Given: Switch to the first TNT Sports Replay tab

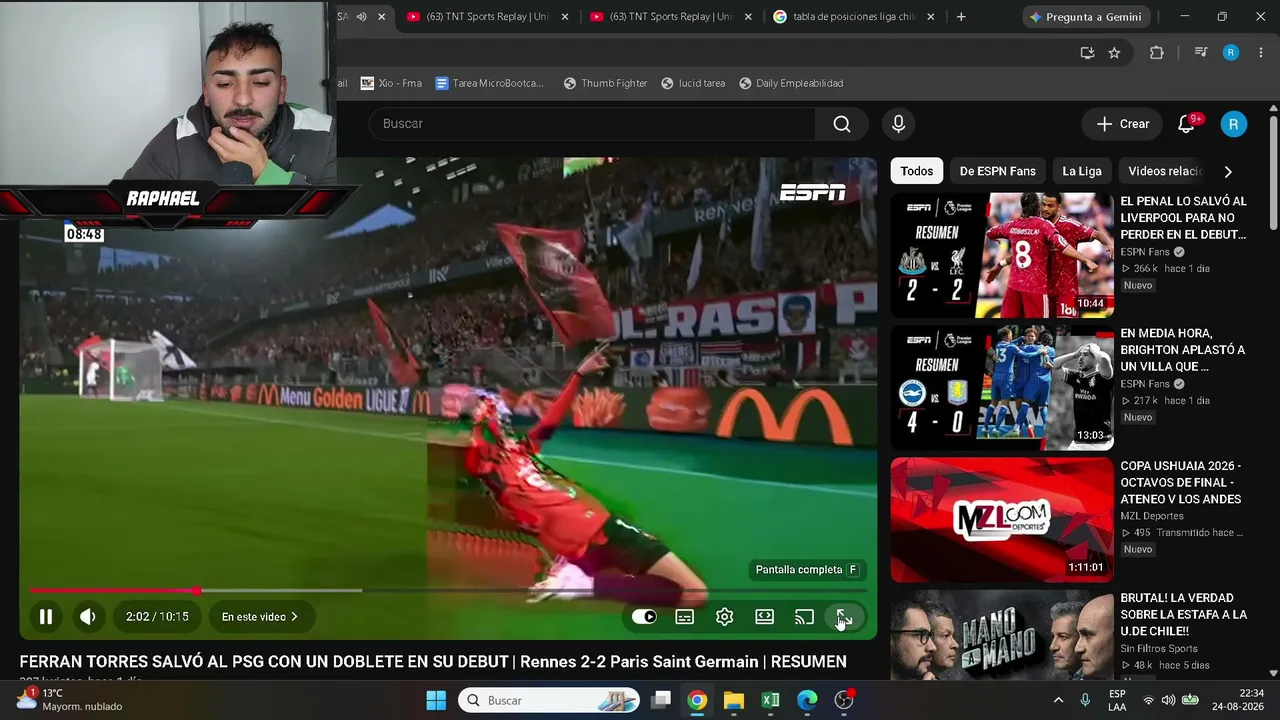Looking at the screenshot, I should tap(488, 17).
